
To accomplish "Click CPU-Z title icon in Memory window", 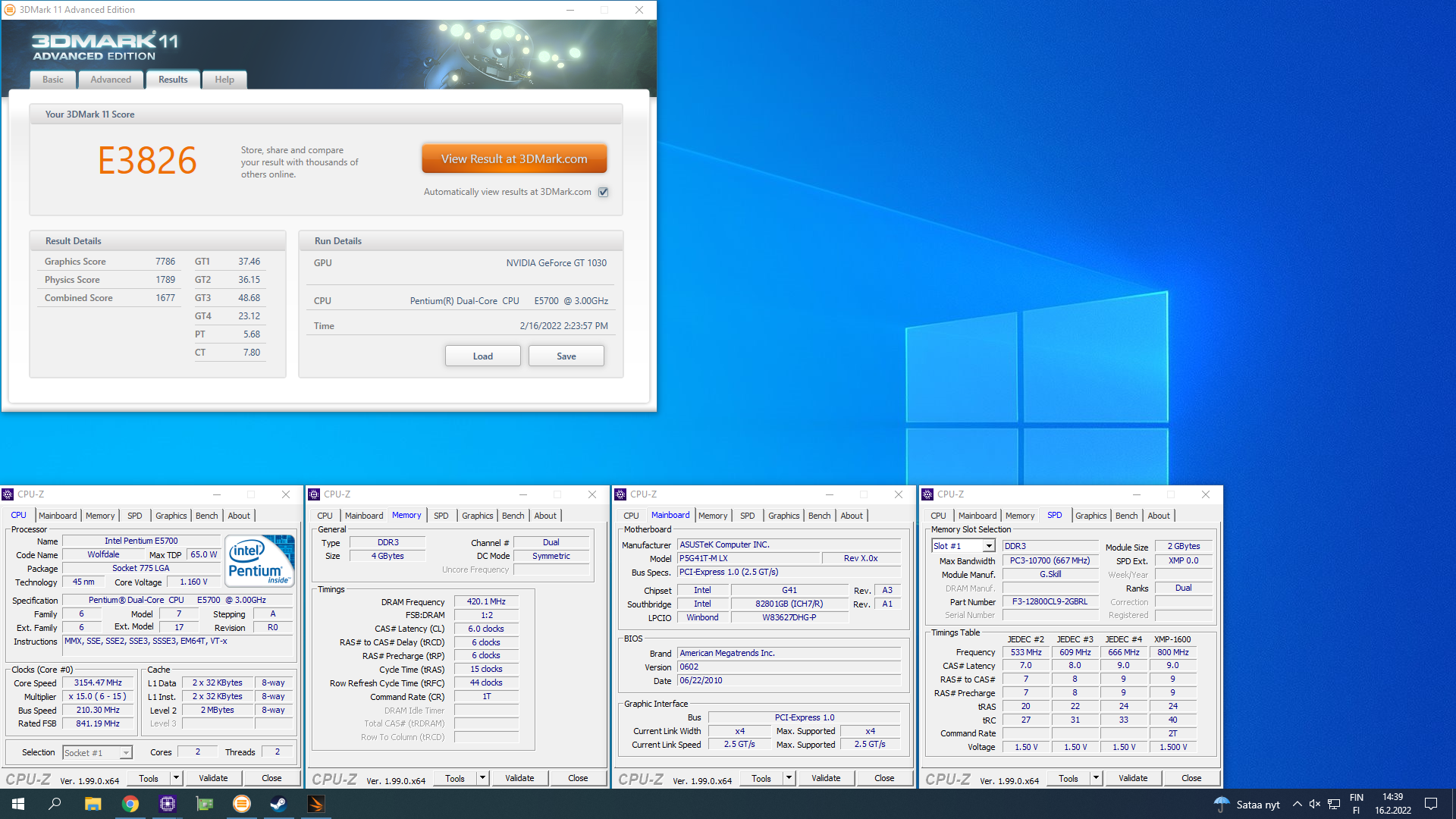I will (314, 494).
